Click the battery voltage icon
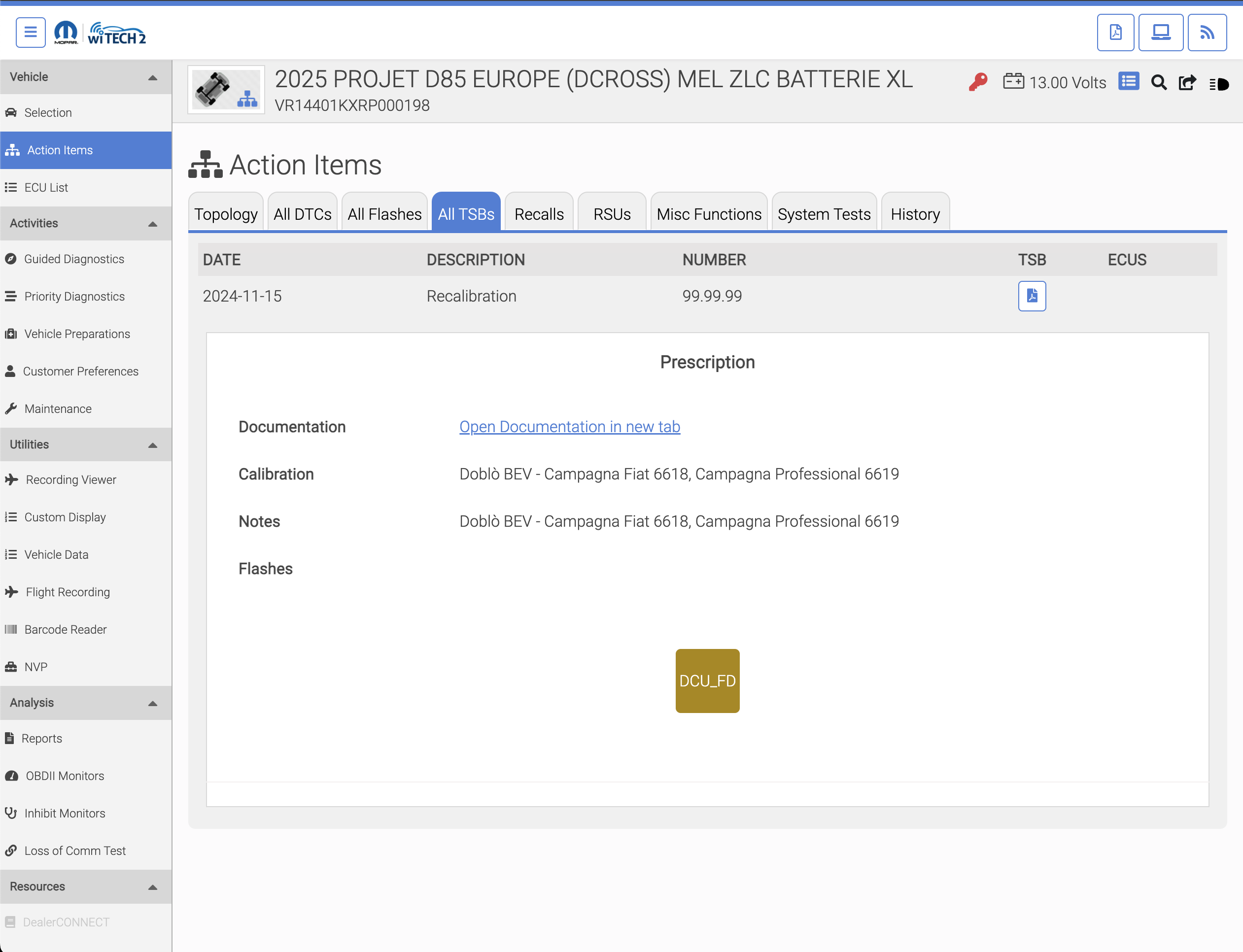This screenshot has width=1243, height=952. pos(1013,81)
